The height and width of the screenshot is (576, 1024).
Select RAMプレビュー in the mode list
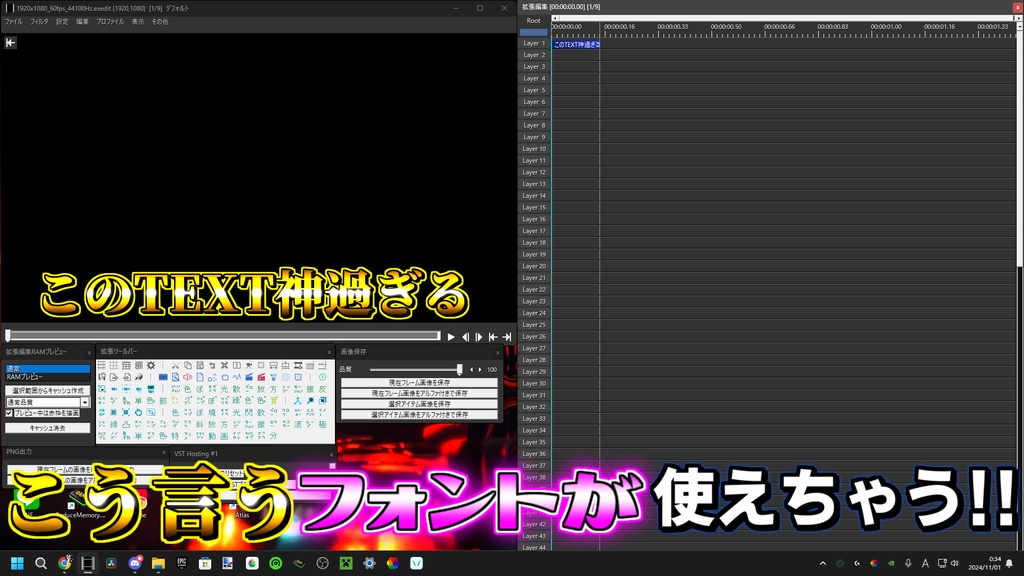point(48,377)
